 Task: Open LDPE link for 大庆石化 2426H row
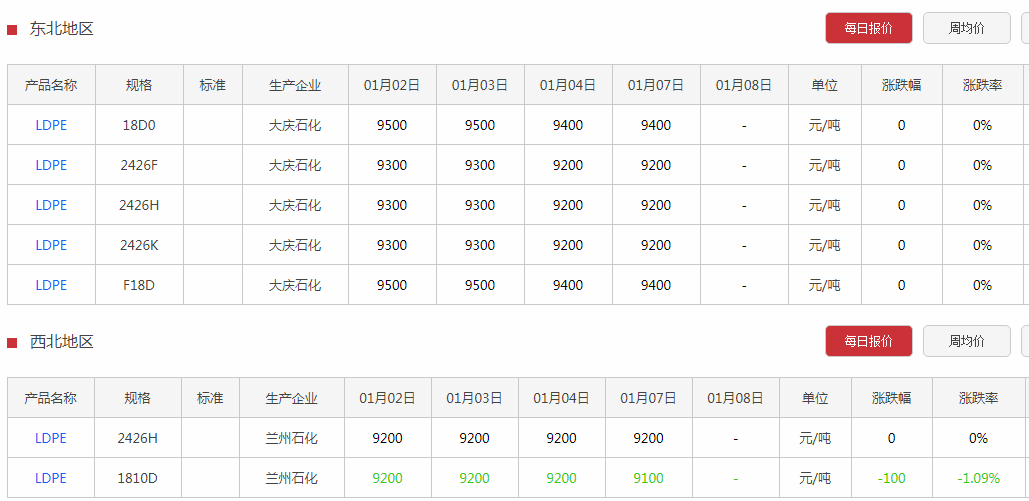point(51,205)
